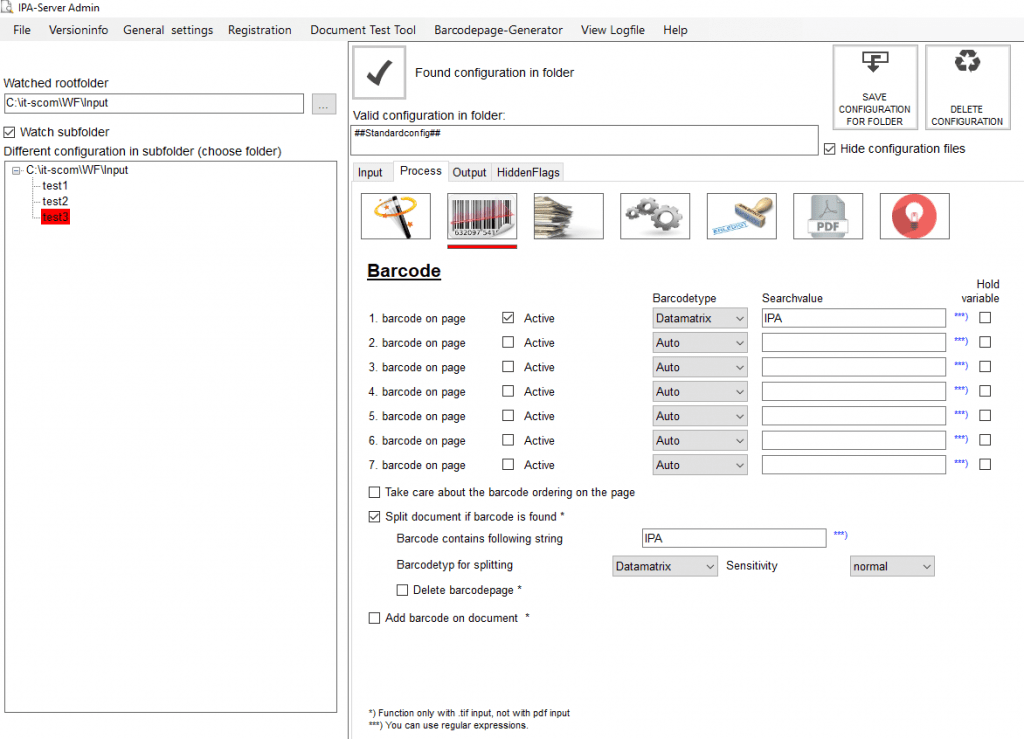Toggle the Watch subfolder checkbox
Viewport: 1024px width, 739px height.
pyautogui.click(x=10, y=132)
